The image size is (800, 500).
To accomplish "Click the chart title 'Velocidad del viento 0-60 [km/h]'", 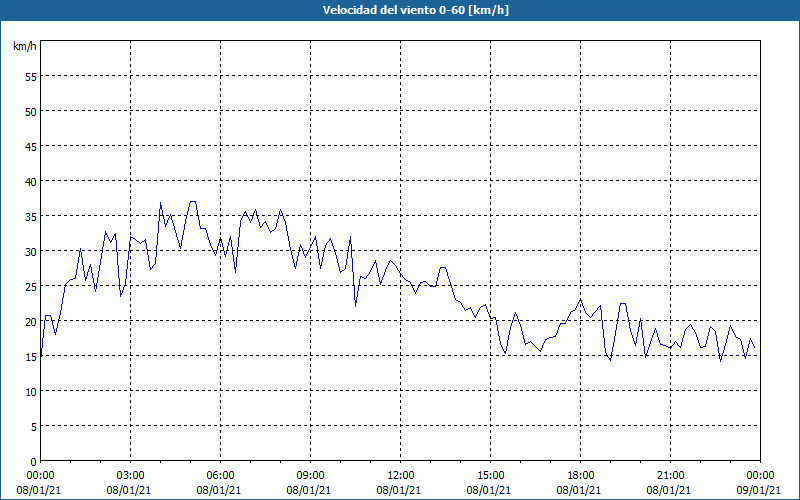I will [x=416, y=10].
